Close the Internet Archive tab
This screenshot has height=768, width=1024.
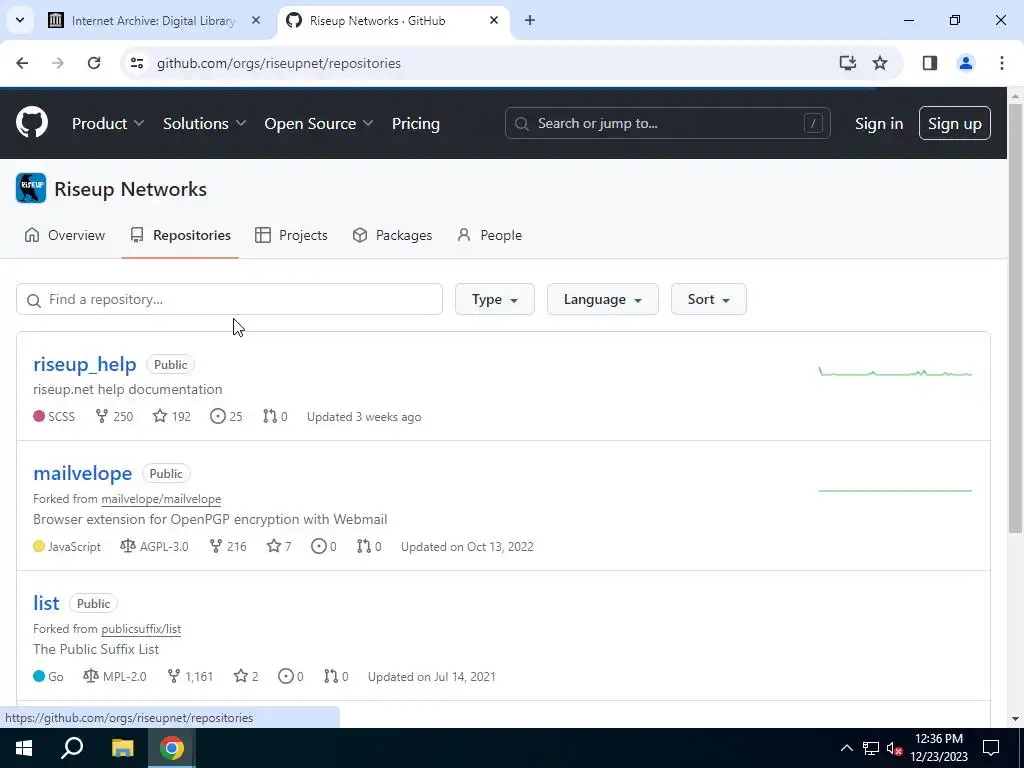[256, 20]
